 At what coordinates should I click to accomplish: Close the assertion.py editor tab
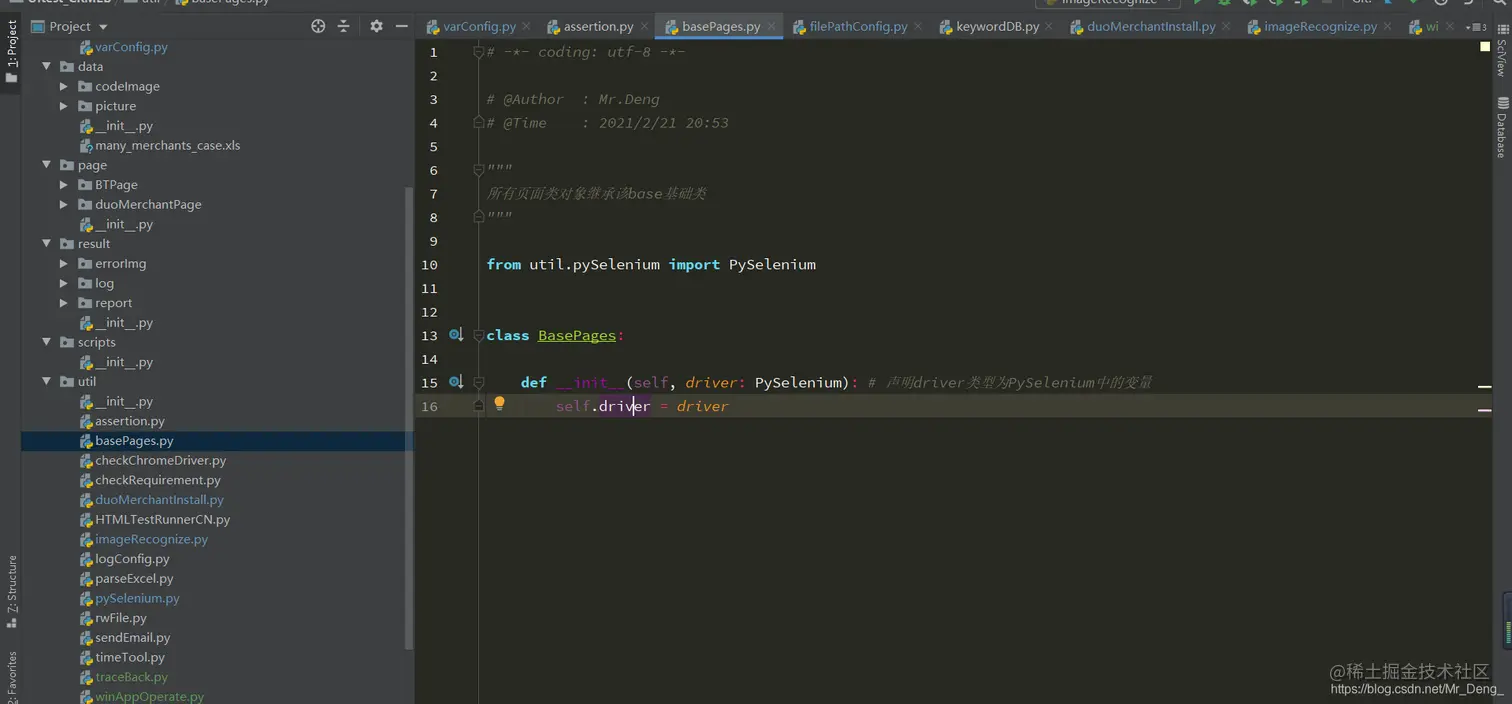coord(643,27)
